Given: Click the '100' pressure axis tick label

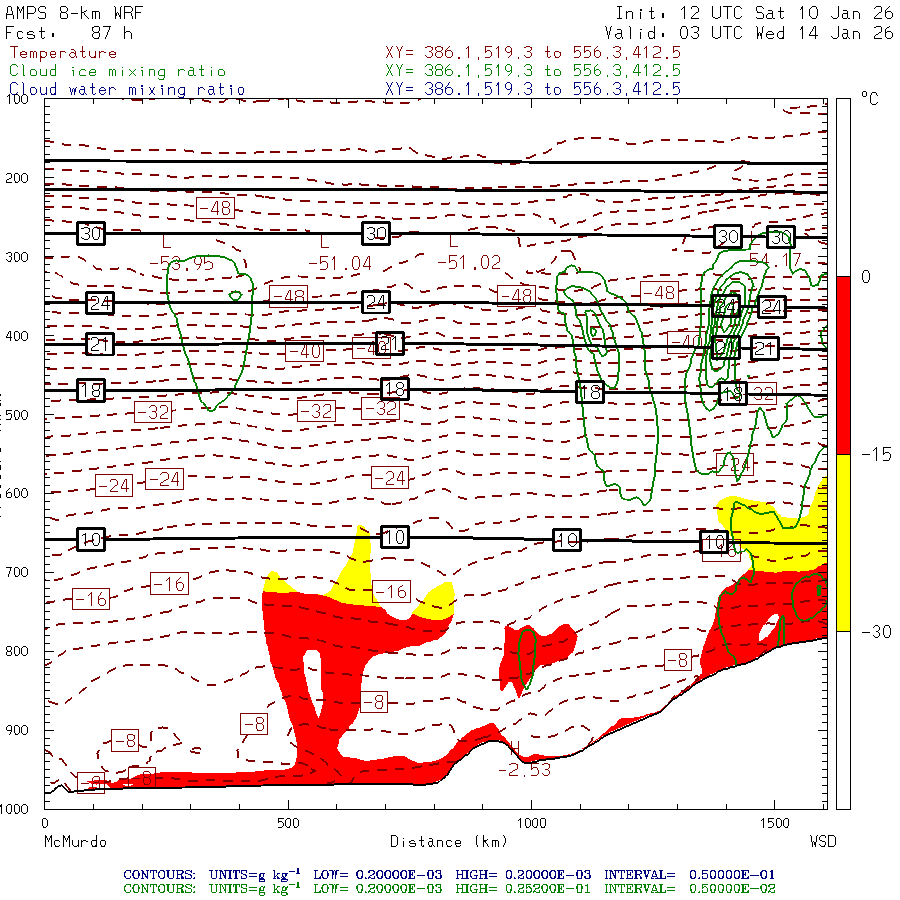Looking at the screenshot, I should point(17,99).
